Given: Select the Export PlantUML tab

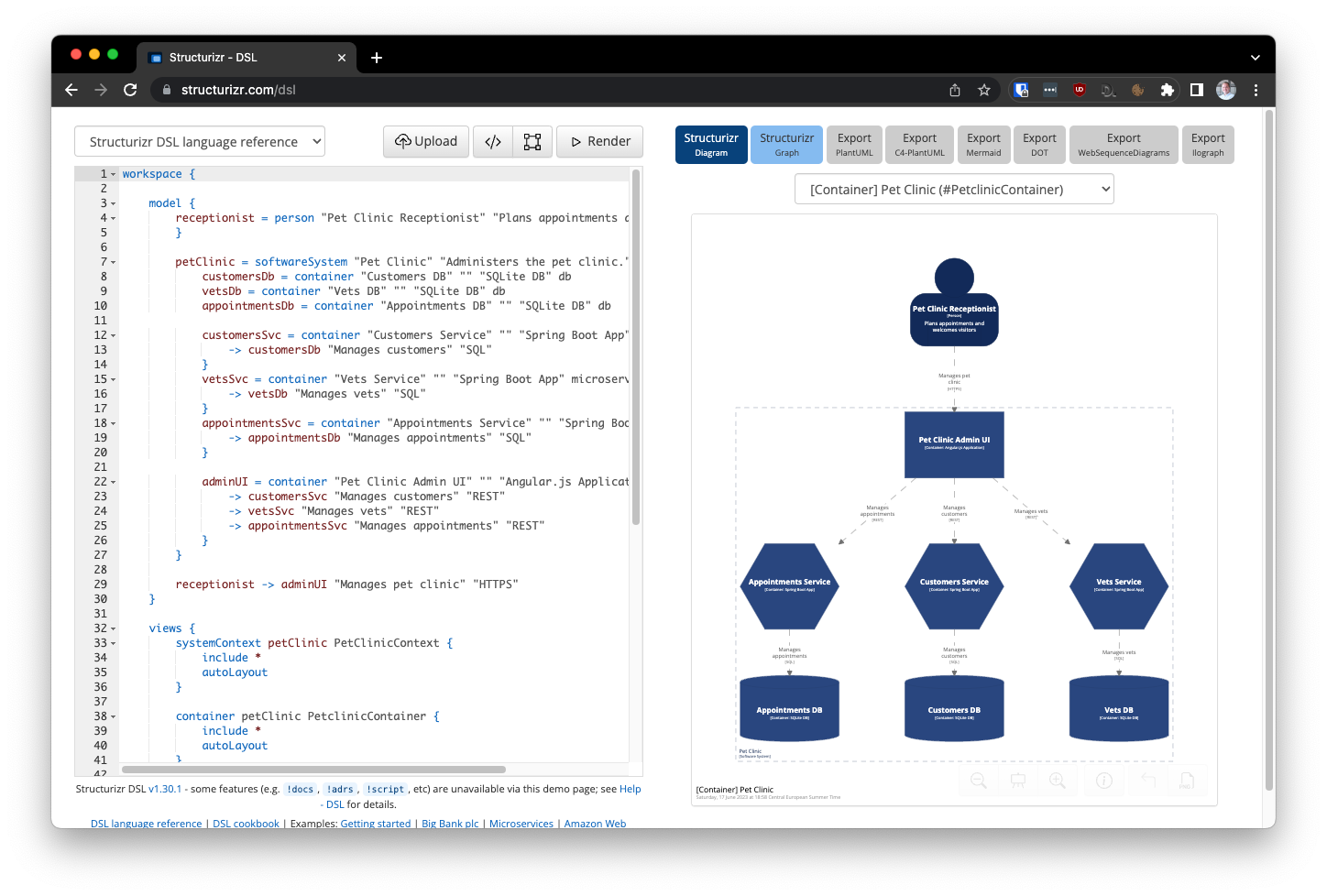Looking at the screenshot, I should point(854,145).
